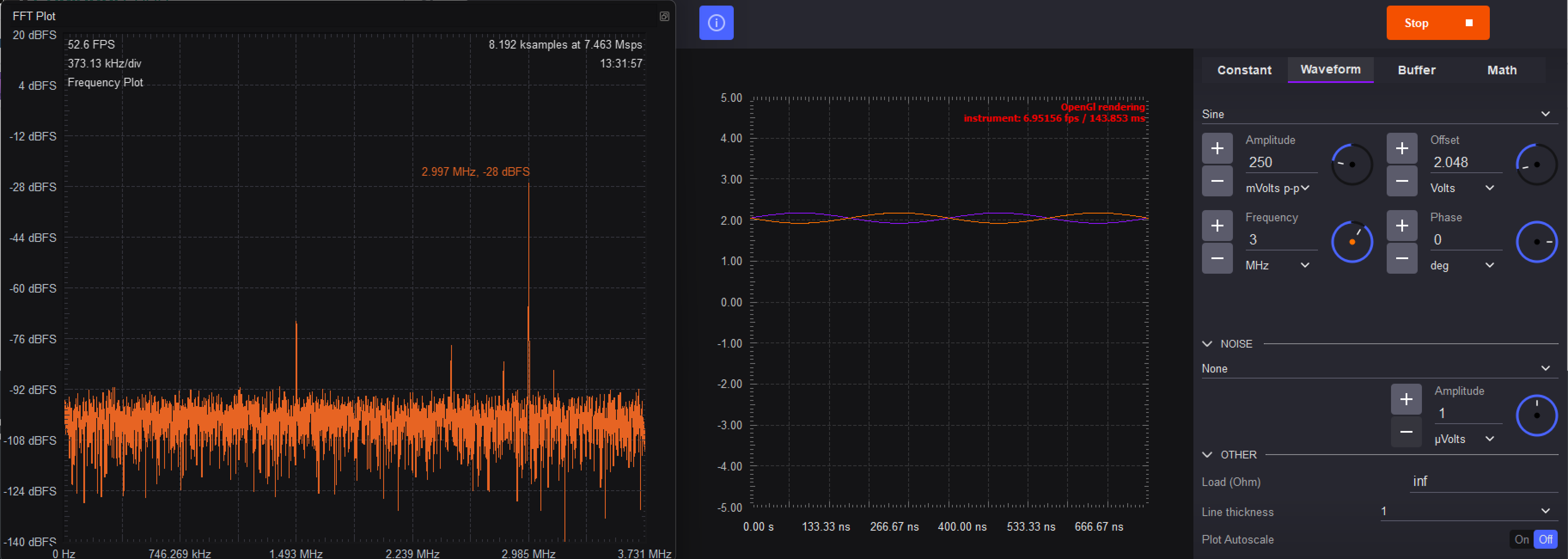Select the Waveform tab
The width and height of the screenshot is (1568, 559).
coord(1330,70)
